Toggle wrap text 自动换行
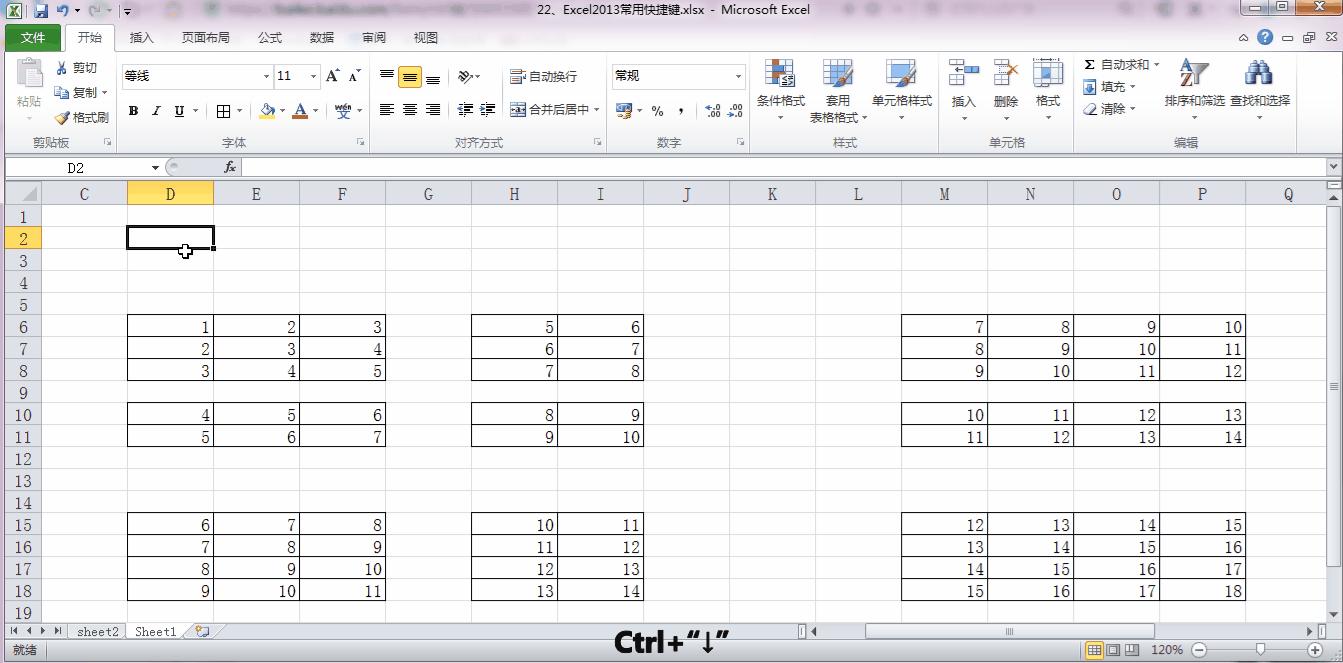 [543, 77]
